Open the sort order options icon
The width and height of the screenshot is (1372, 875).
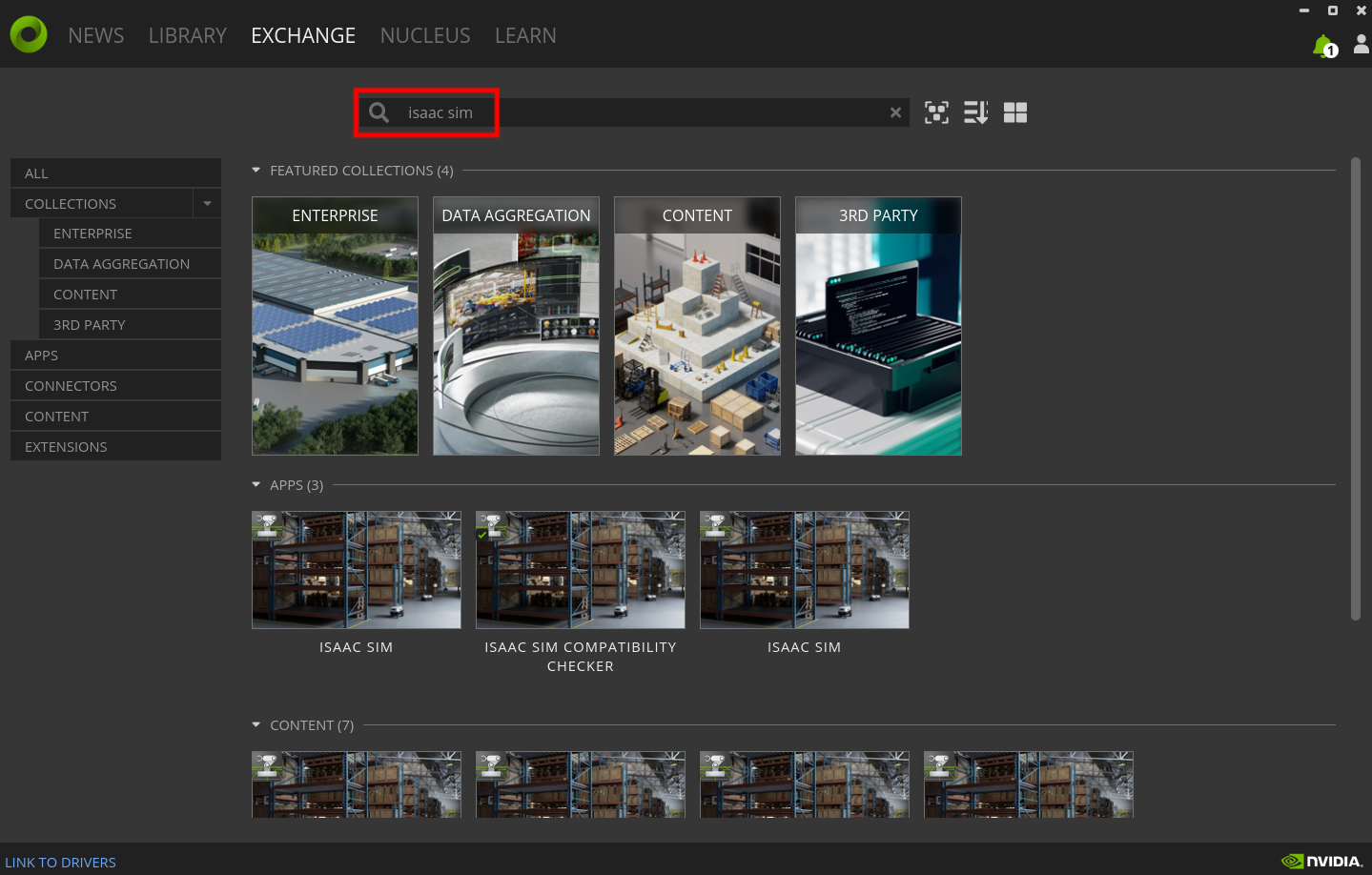tap(975, 112)
